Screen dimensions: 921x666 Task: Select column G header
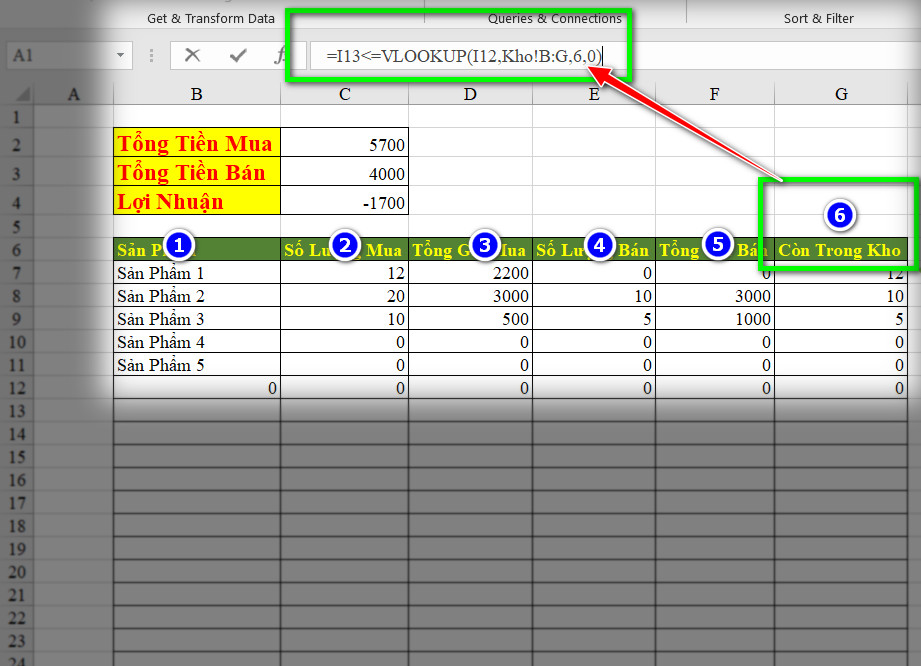pos(841,94)
